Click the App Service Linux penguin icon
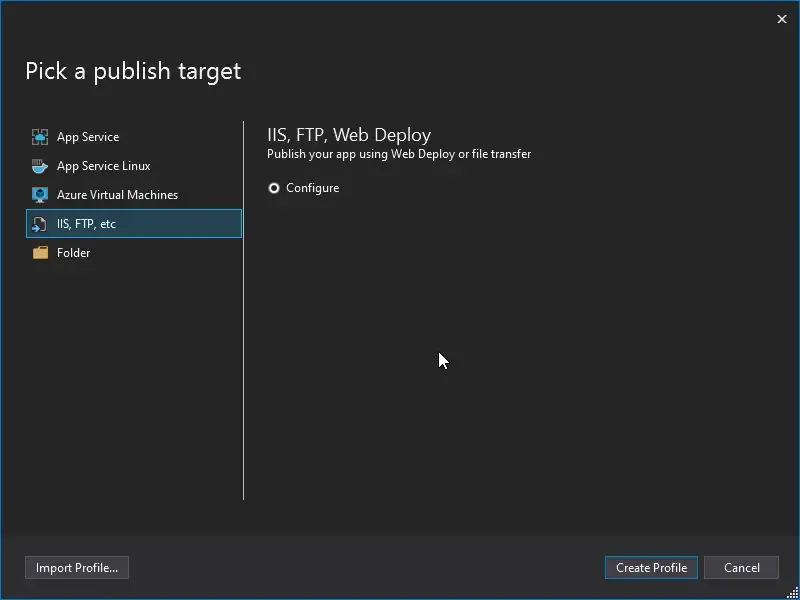Image resolution: width=800 pixels, height=600 pixels. click(x=40, y=165)
